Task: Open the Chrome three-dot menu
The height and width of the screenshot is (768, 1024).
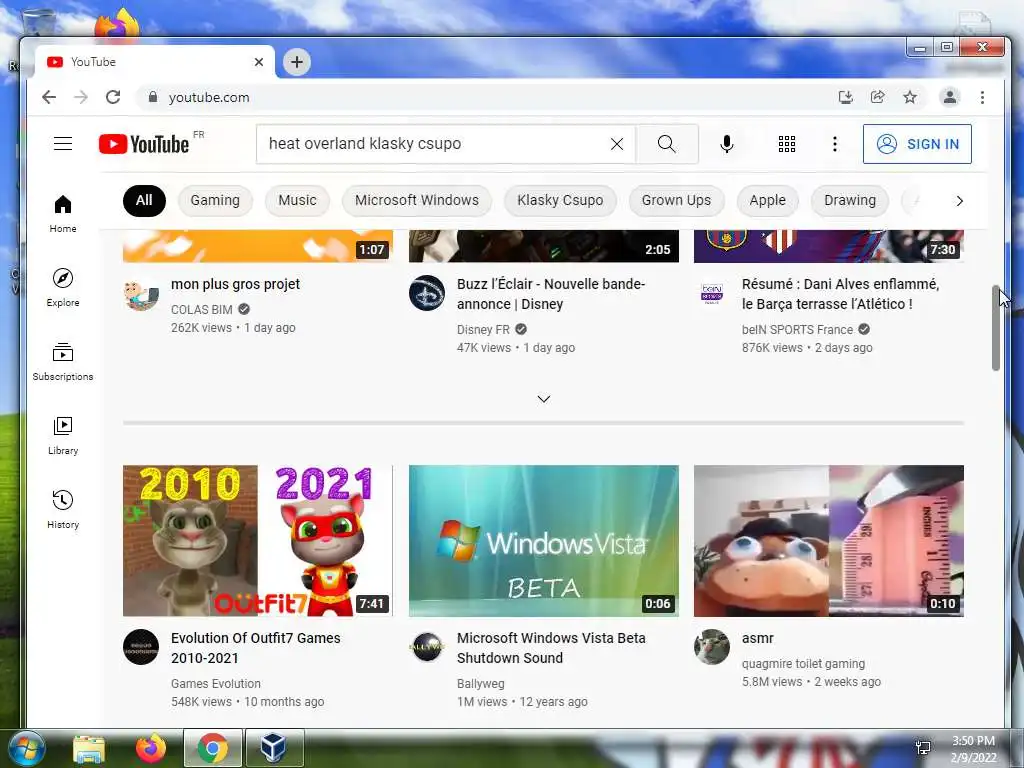Action: pyautogui.click(x=982, y=97)
